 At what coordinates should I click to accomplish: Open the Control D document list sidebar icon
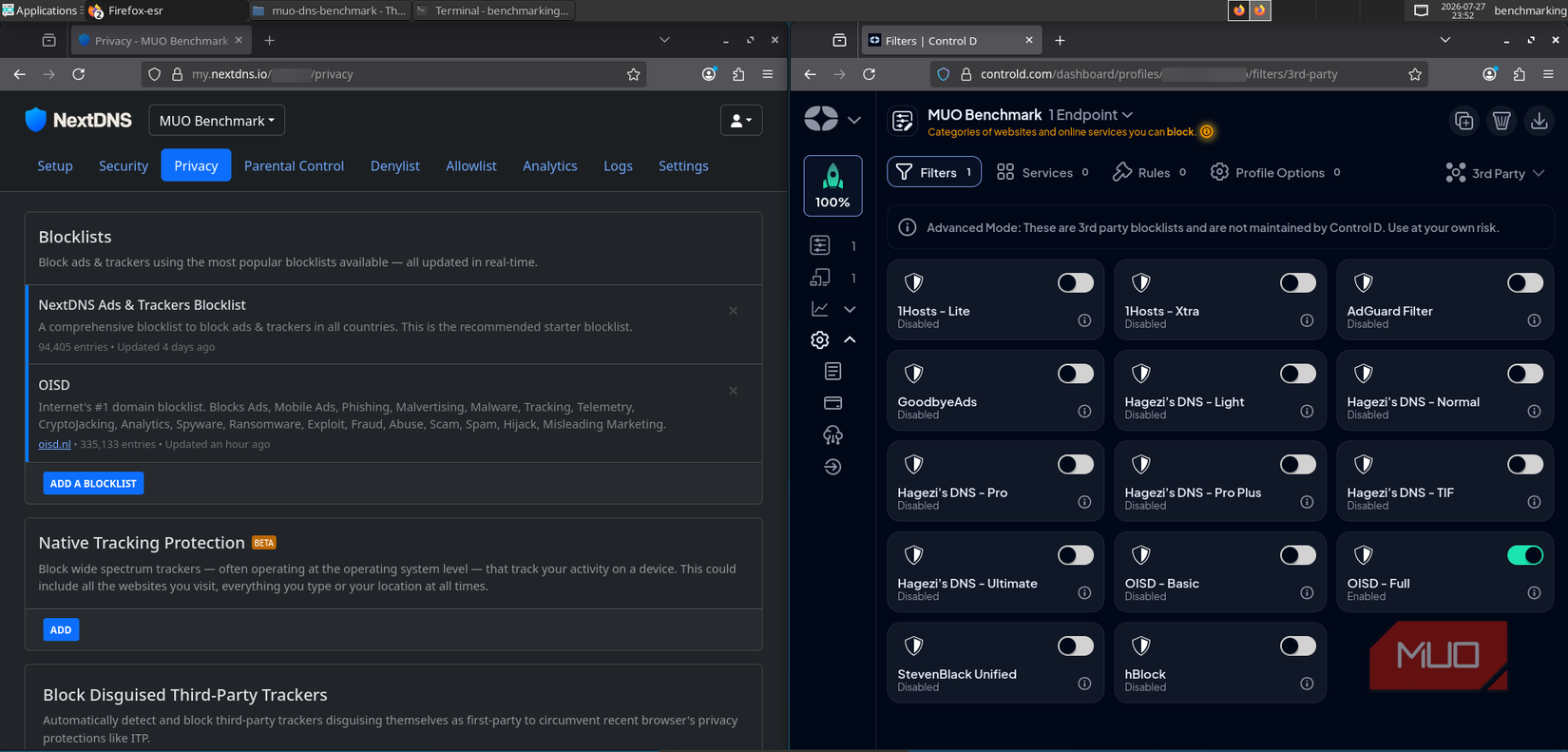(x=832, y=371)
